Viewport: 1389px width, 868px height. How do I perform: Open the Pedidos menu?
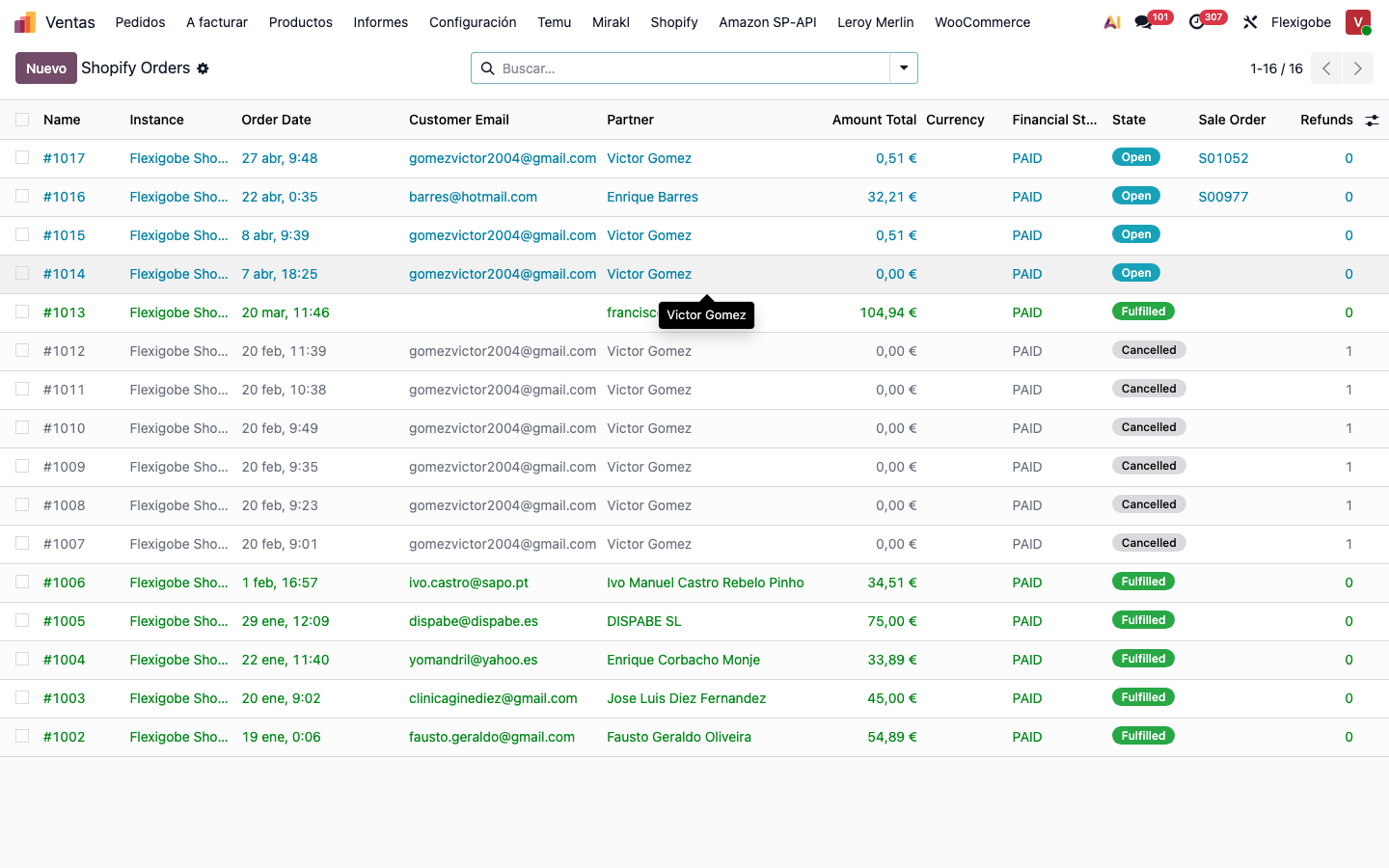click(140, 22)
